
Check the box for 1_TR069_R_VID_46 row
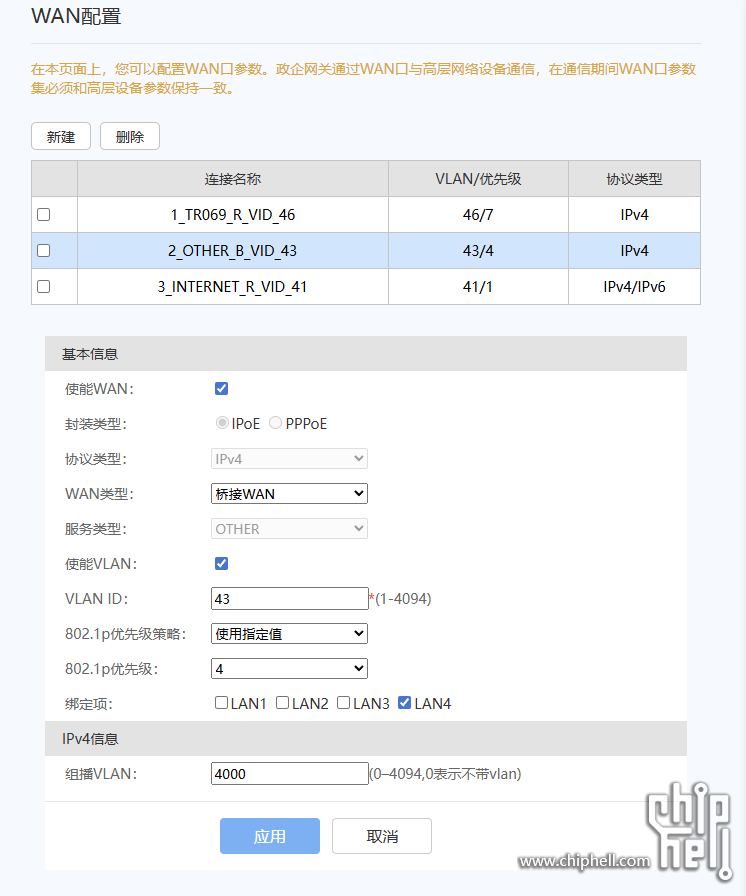(43, 214)
